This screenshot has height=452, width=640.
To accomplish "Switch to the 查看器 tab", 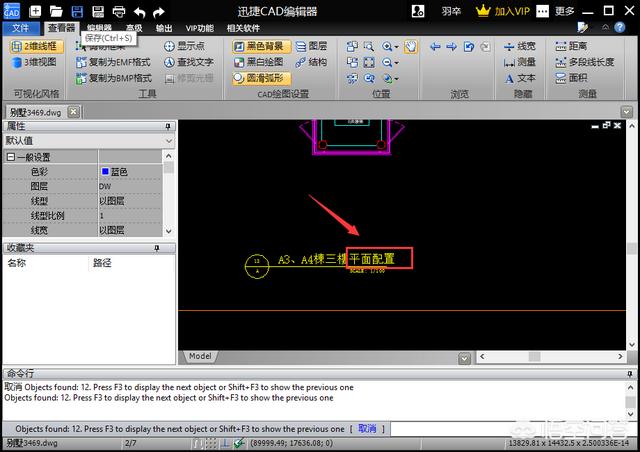I will click(62, 28).
